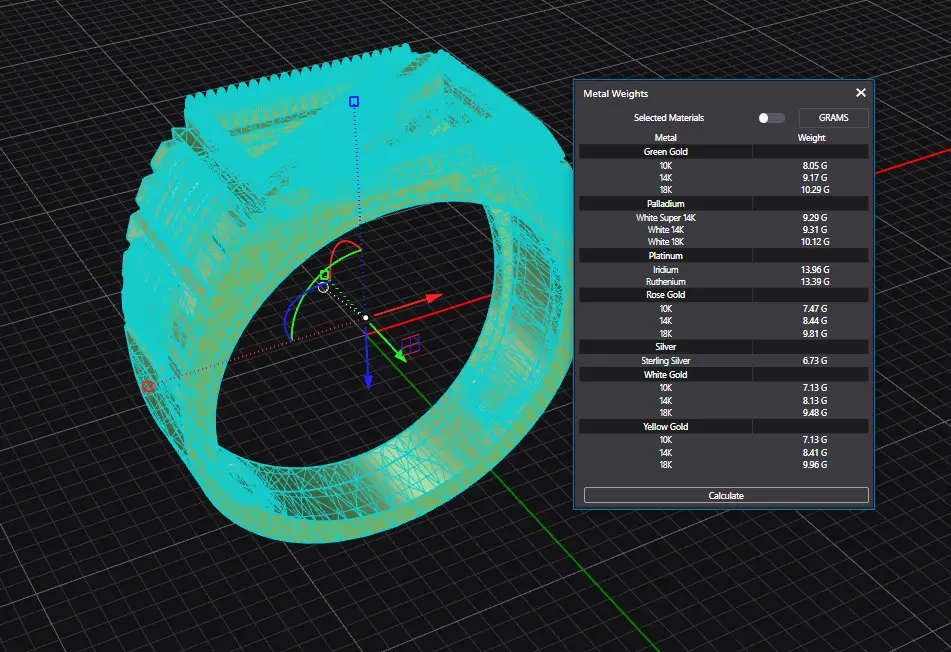Screen dimensions: 951x652
Task: Click the Weight column header
Action: point(811,137)
